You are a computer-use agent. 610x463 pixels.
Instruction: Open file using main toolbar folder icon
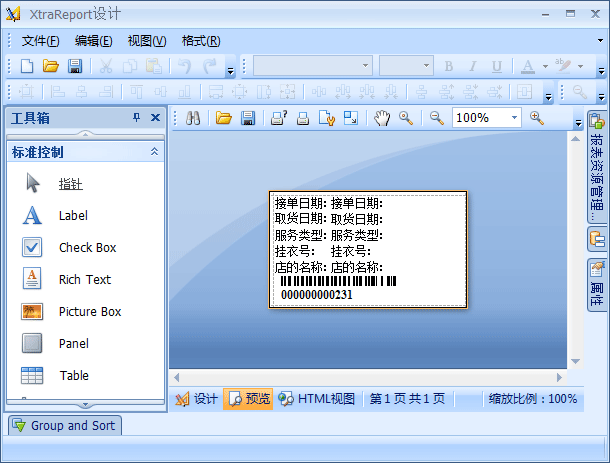pos(51,66)
